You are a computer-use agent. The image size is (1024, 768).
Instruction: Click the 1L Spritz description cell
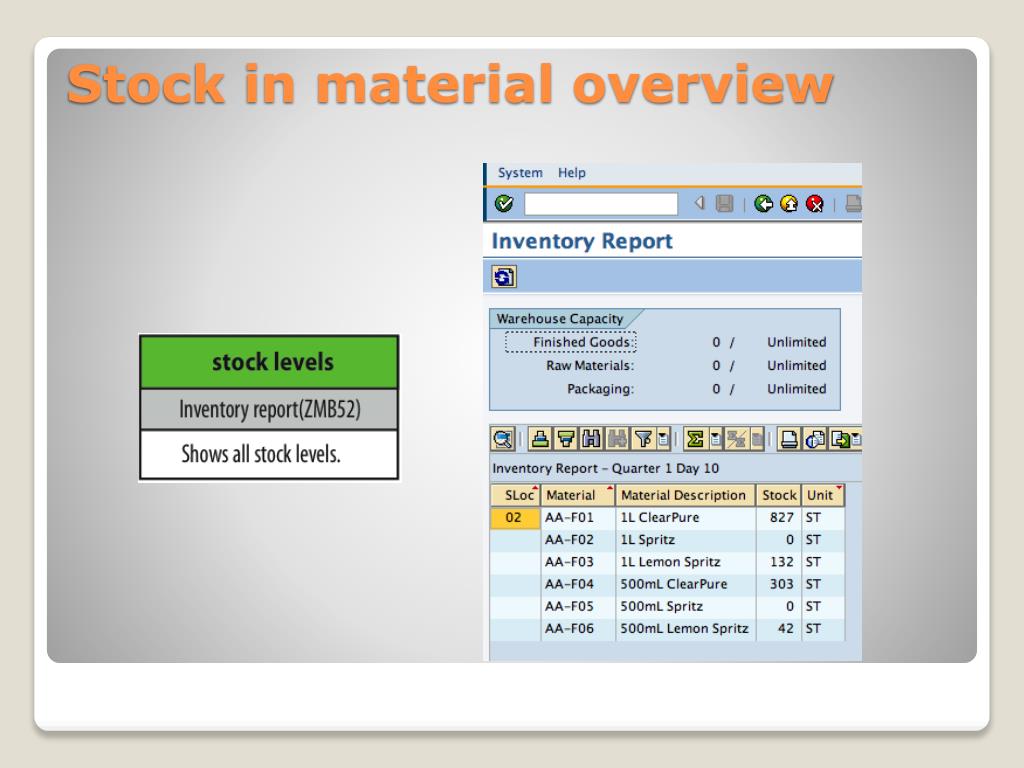(686, 540)
